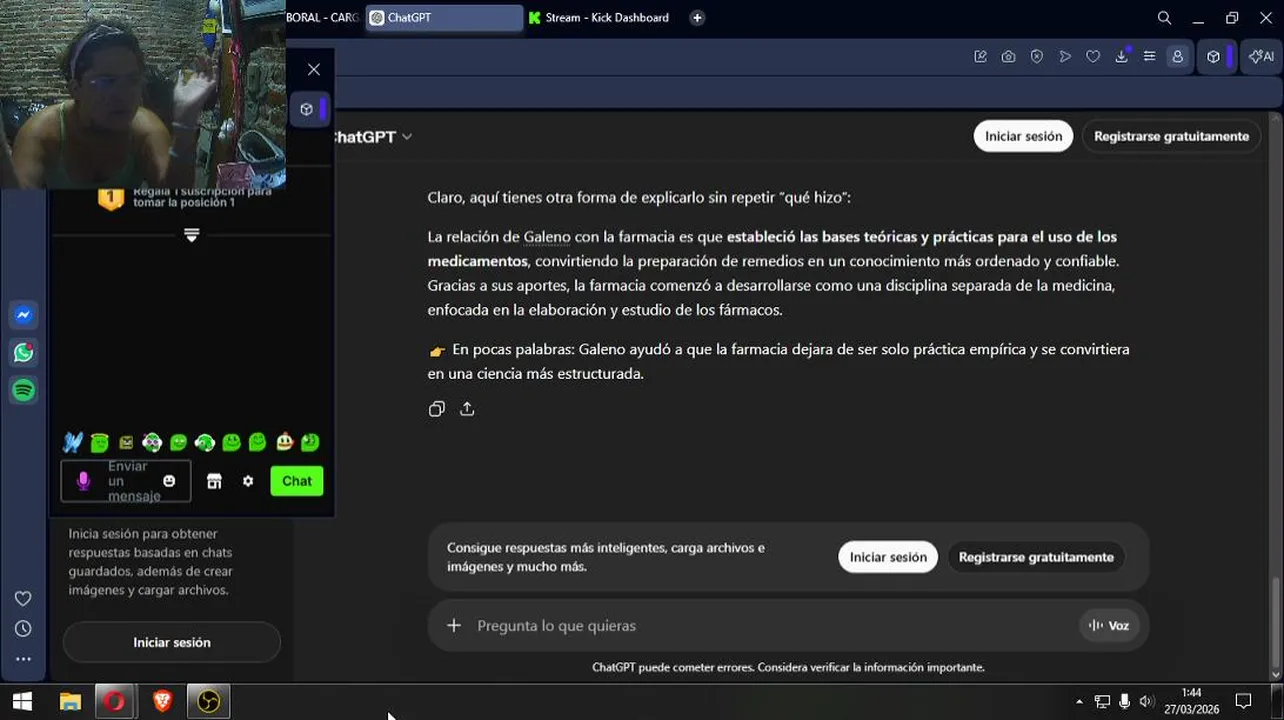Close the side panel with the X
The image size is (1284, 720).
314,69
